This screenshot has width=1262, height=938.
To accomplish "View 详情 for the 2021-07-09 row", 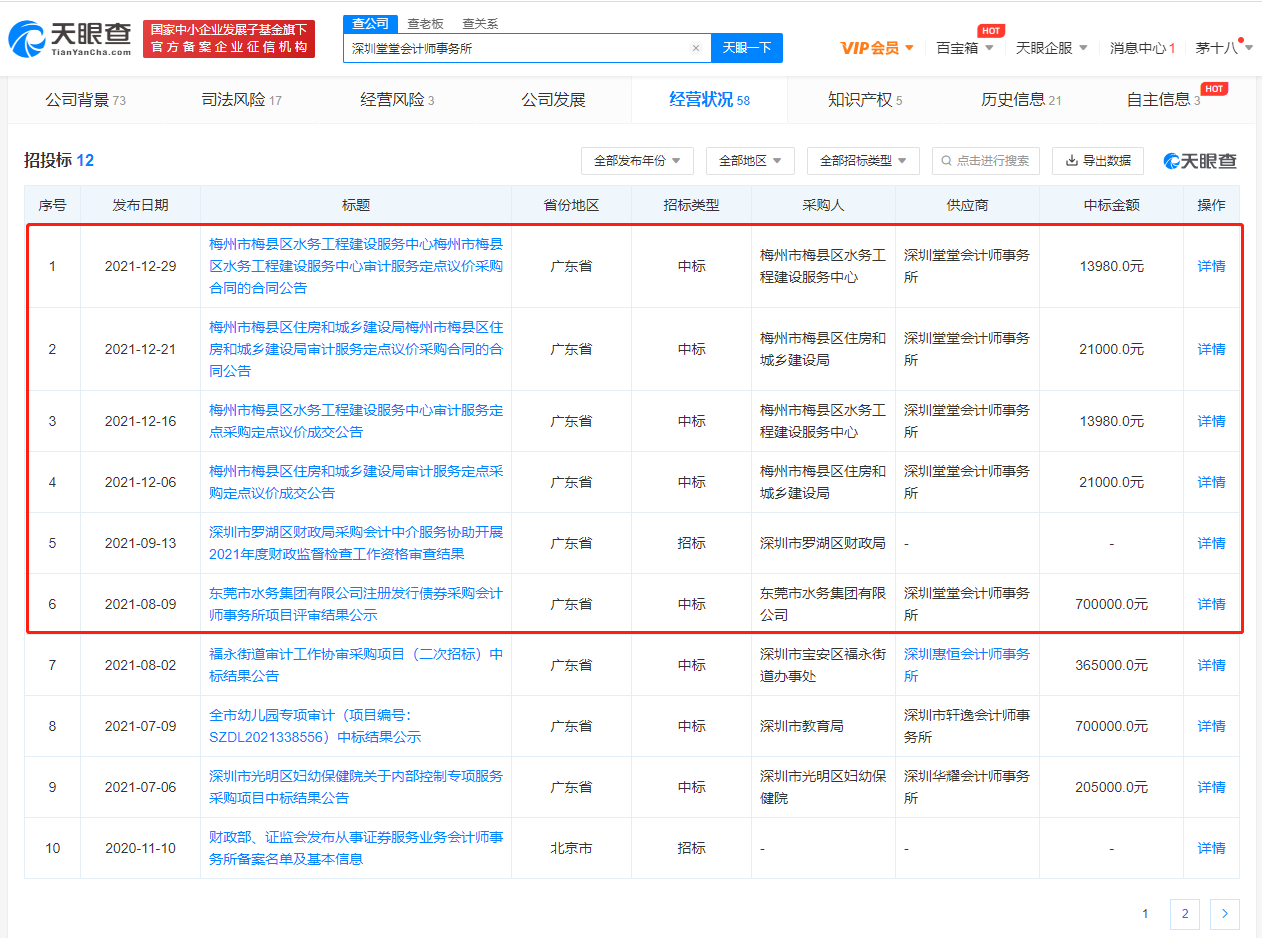I will coord(1211,726).
